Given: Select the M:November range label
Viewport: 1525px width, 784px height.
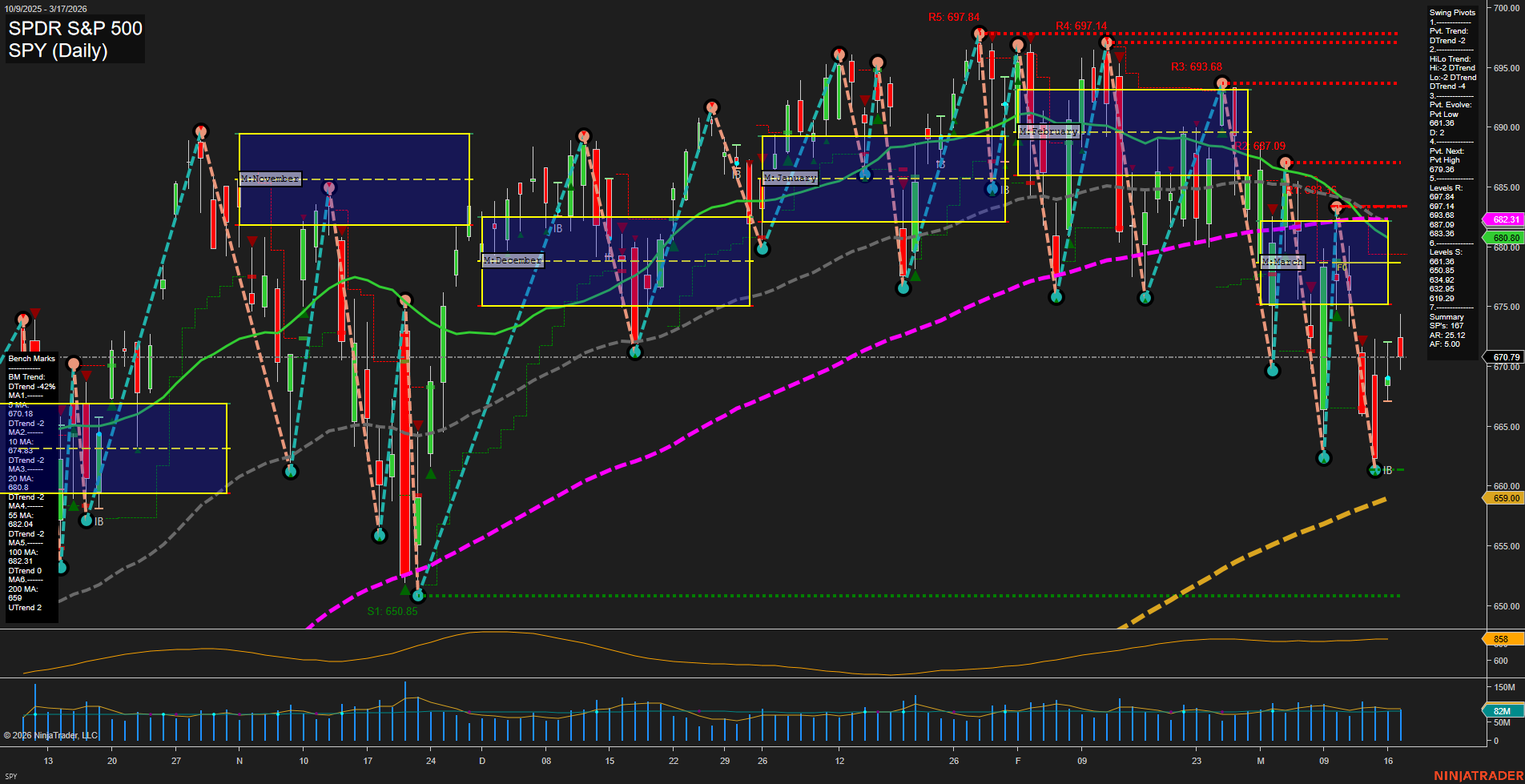Looking at the screenshot, I should tap(270, 179).
